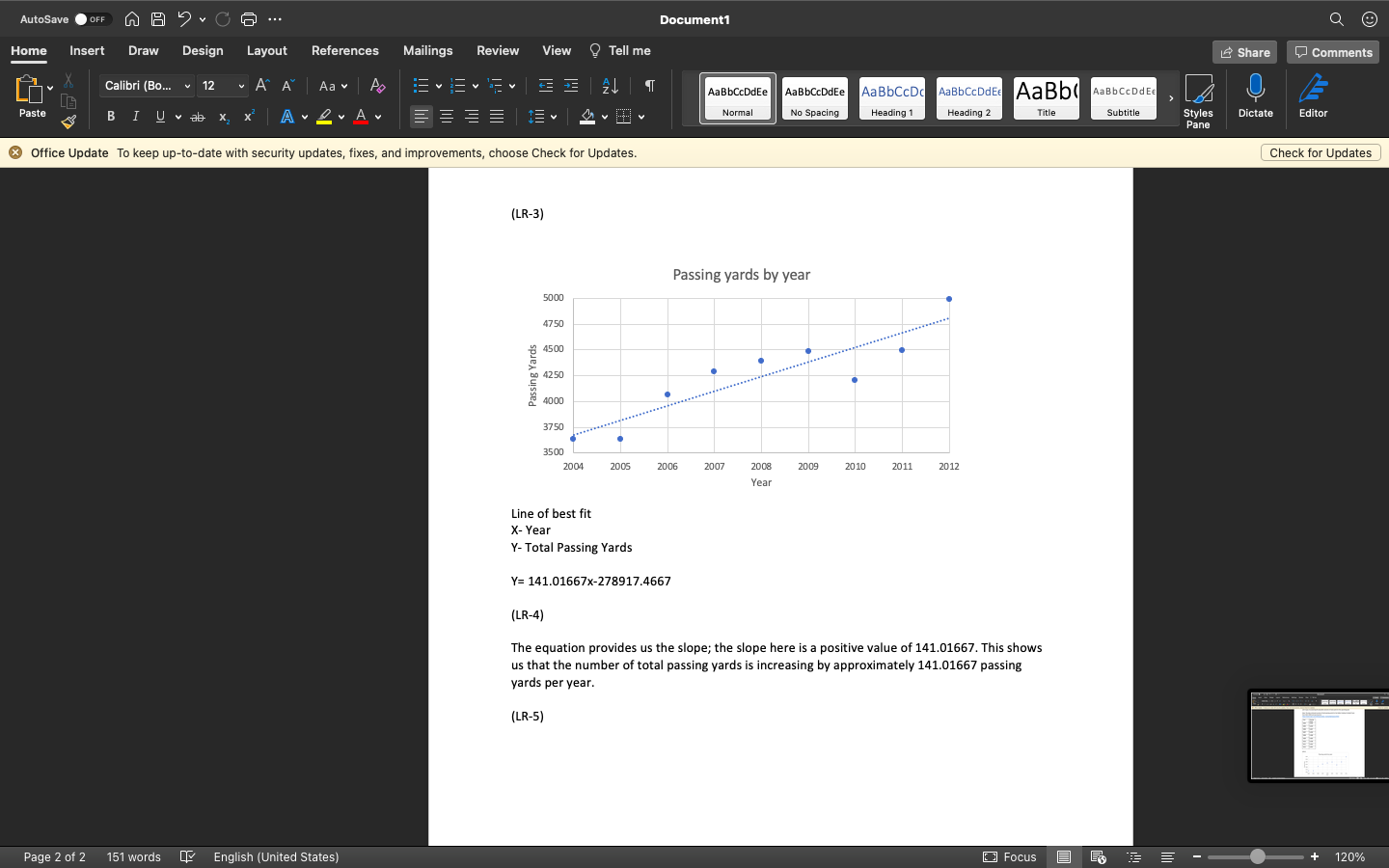The image size is (1389, 868).
Task: Open the Share dialog
Action: [1244, 52]
